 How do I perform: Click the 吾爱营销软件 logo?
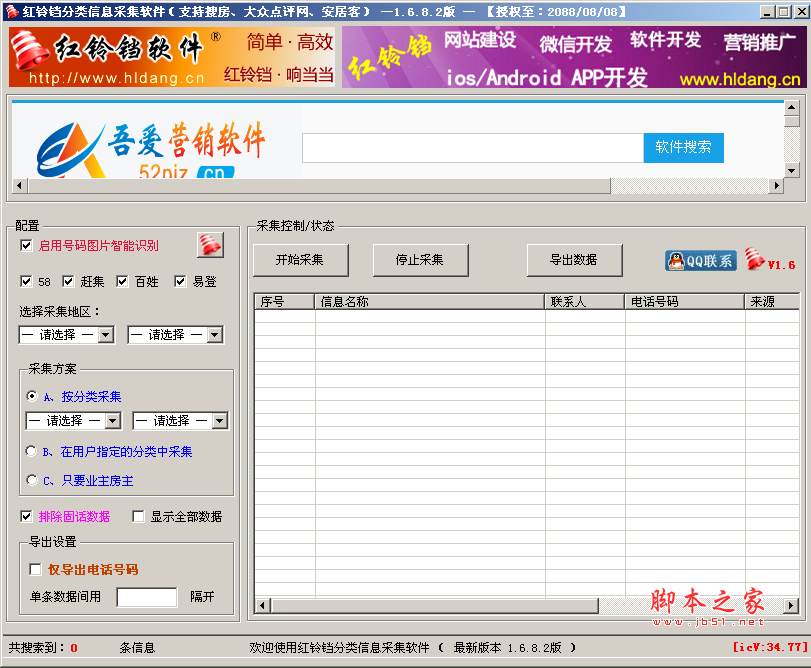[150, 149]
